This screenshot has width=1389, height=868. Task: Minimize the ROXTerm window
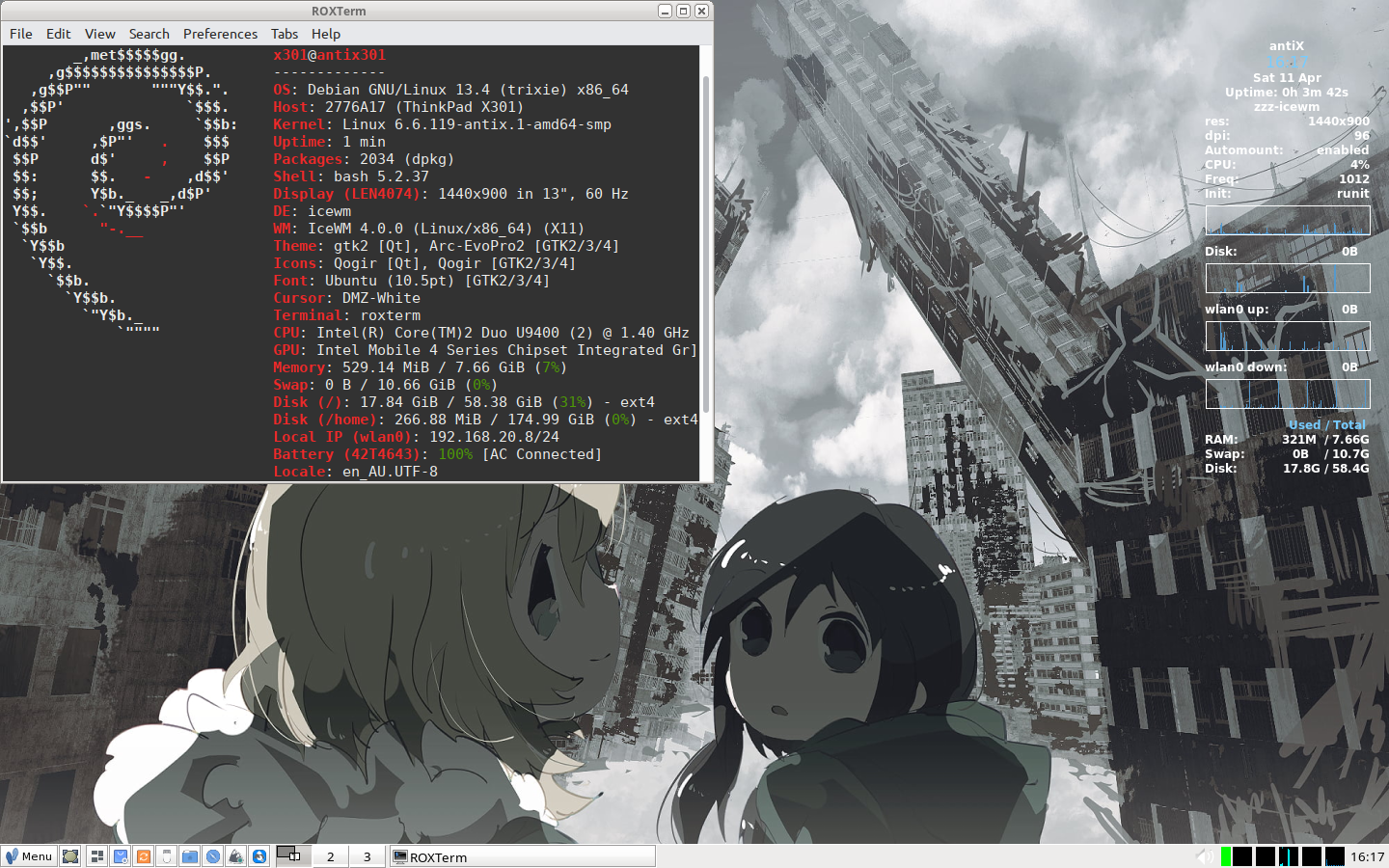[666, 11]
